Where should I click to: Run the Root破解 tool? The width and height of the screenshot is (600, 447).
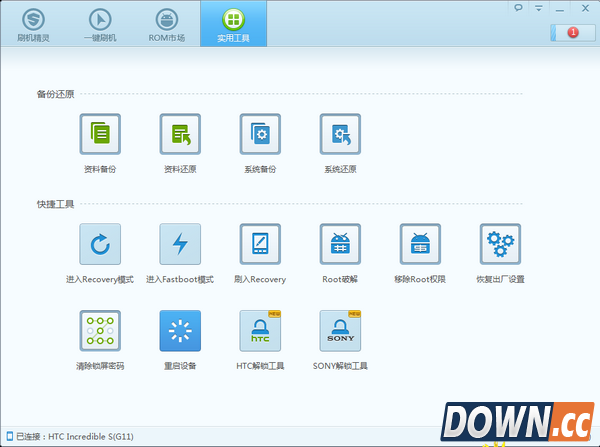coord(340,244)
